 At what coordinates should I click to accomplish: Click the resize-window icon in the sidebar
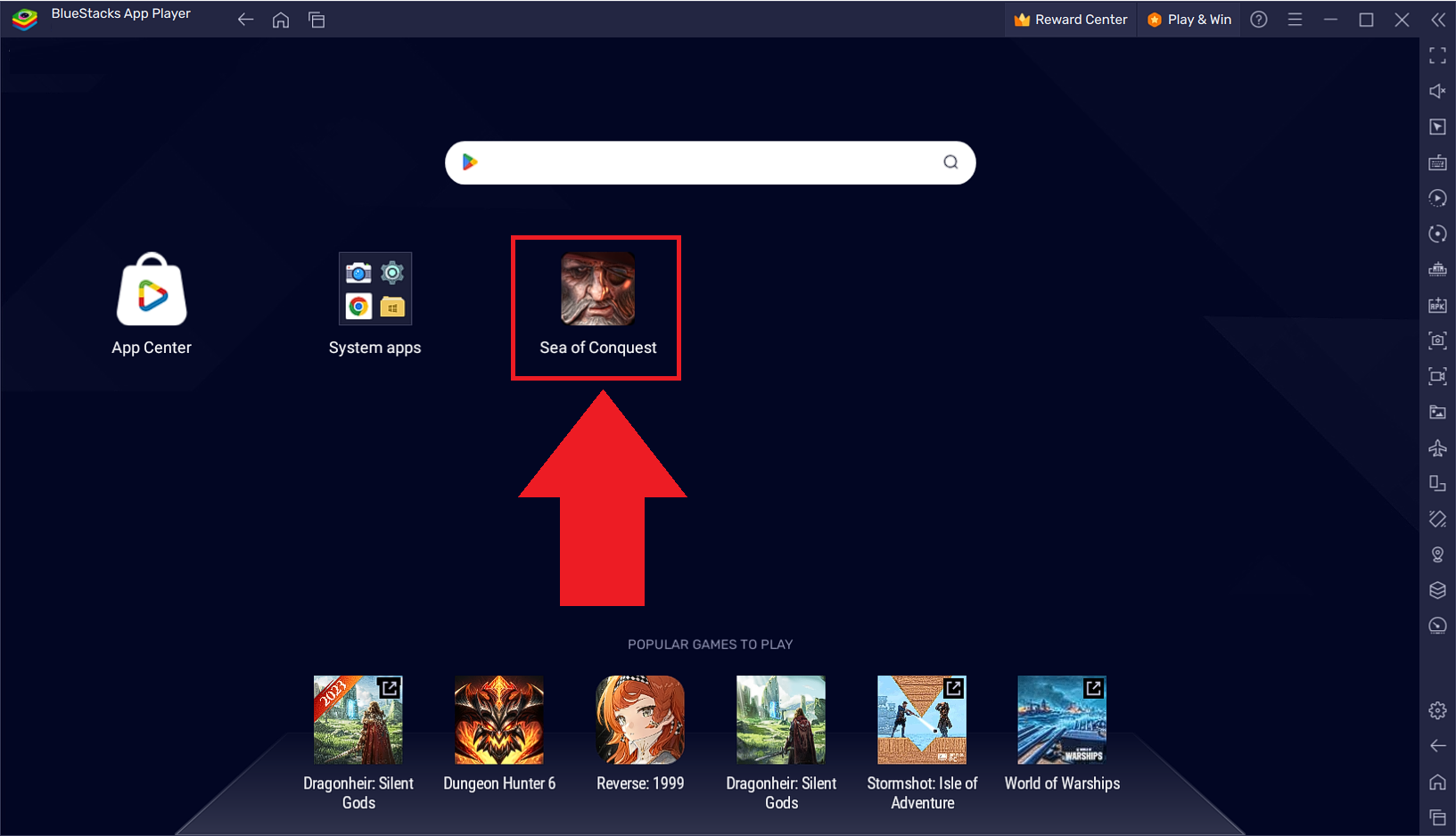tap(1437, 483)
